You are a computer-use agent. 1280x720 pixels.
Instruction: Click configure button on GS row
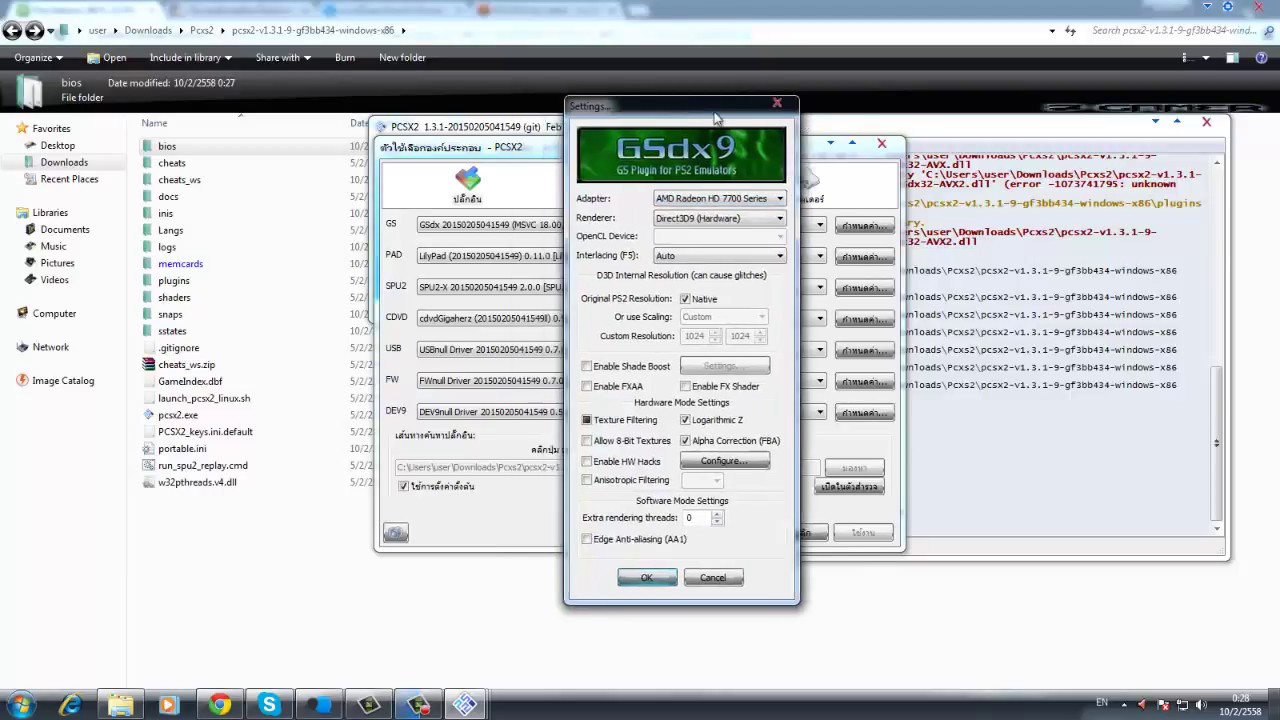coord(865,226)
